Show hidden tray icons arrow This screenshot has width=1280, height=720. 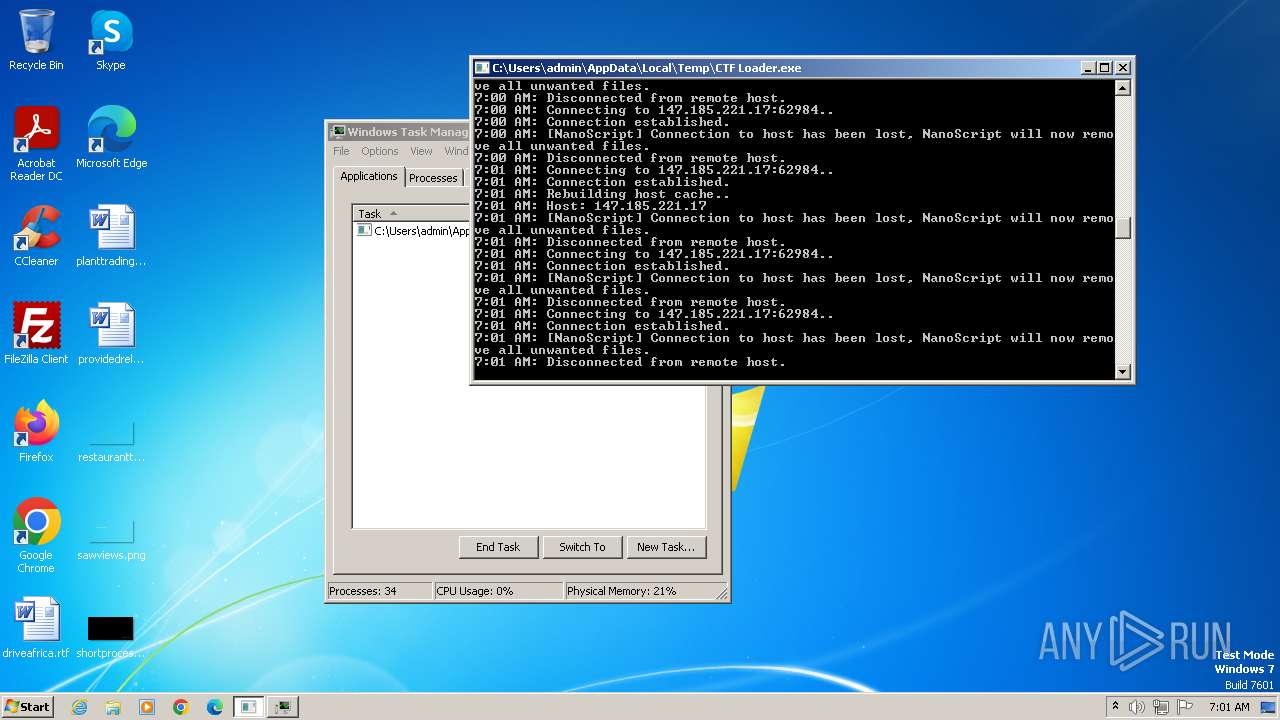(x=1115, y=706)
